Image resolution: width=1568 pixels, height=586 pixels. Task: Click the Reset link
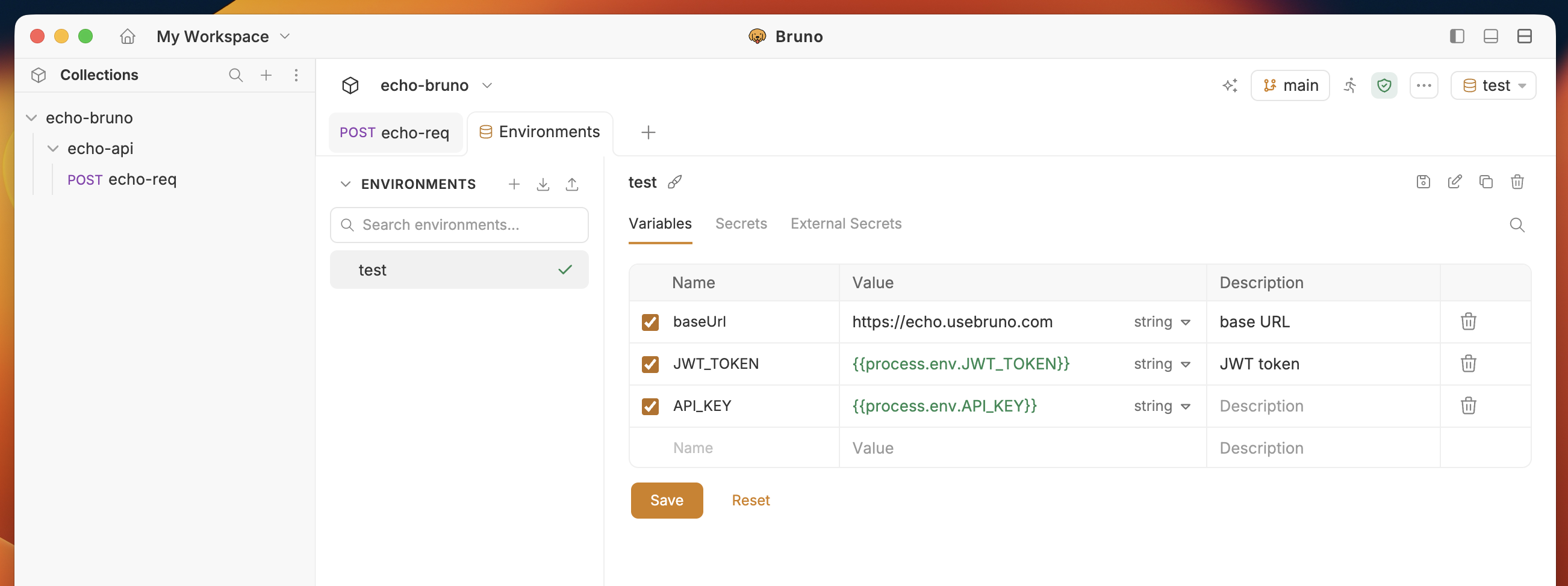[750, 501]
